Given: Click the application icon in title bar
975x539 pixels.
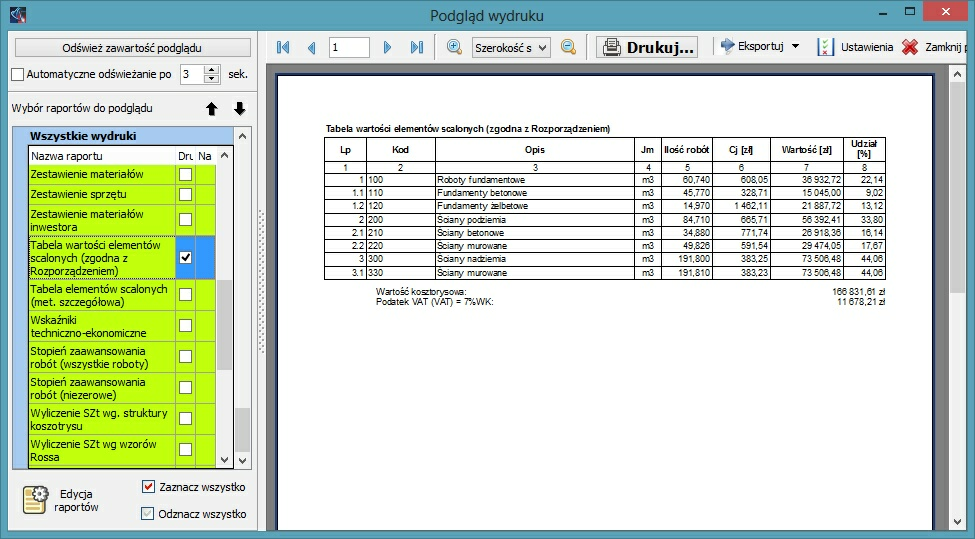Looking at the screenshot, I should click(x=18, y=14).
